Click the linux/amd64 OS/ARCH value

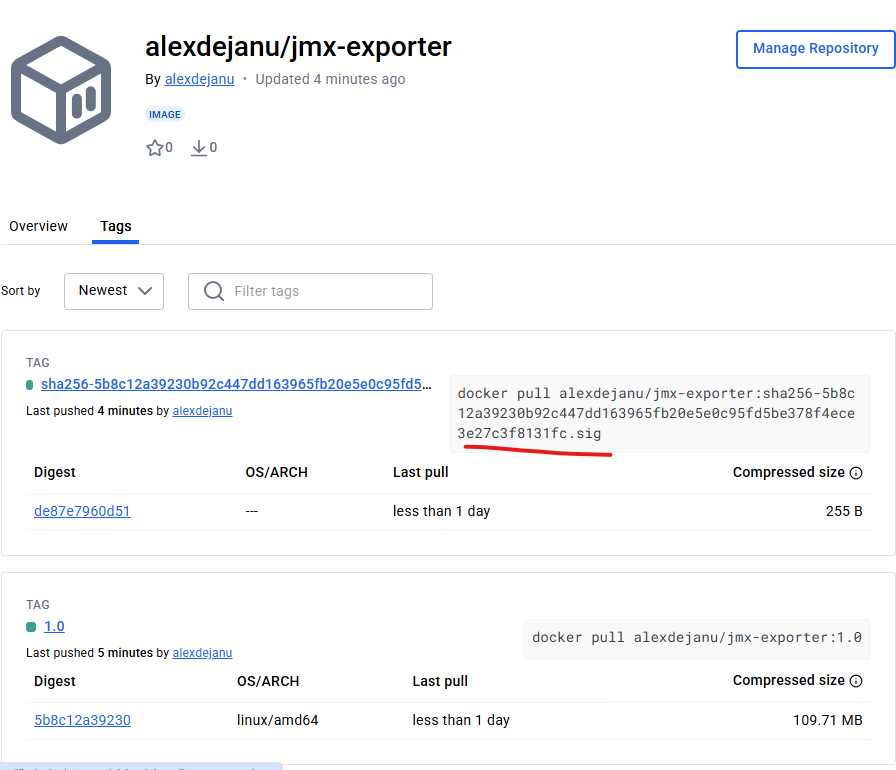278,720
